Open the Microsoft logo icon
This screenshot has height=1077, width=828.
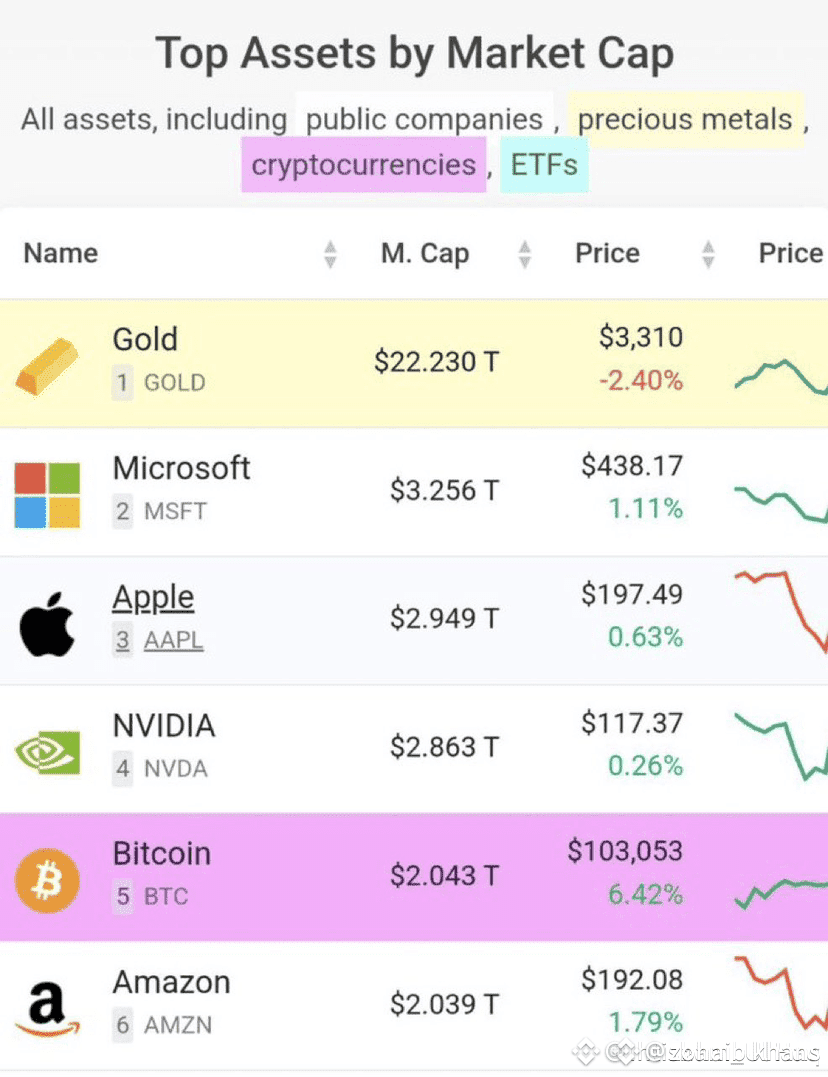(x=47, y=495)
